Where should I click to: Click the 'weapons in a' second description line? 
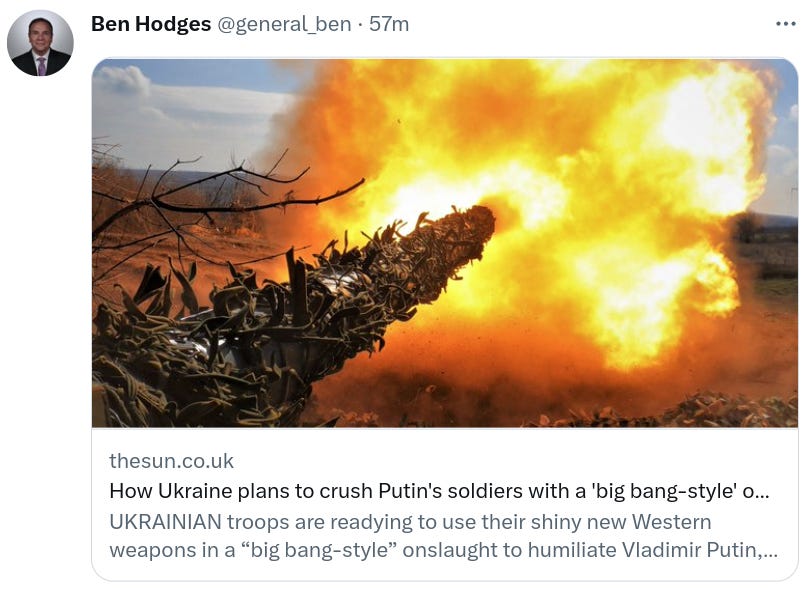pyautogui.click(x=443, y=550)
